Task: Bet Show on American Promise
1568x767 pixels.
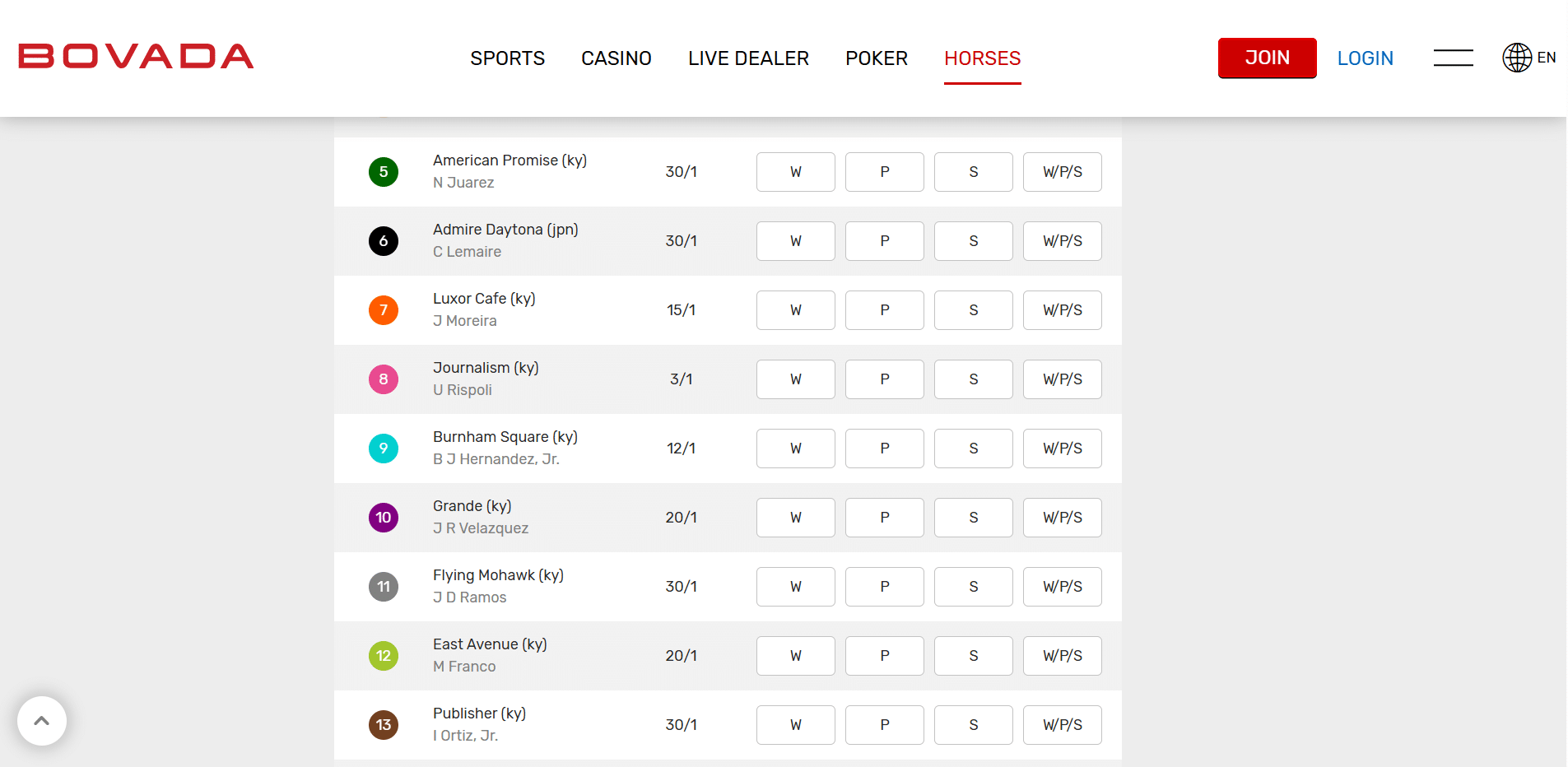Action: (974, 172)
